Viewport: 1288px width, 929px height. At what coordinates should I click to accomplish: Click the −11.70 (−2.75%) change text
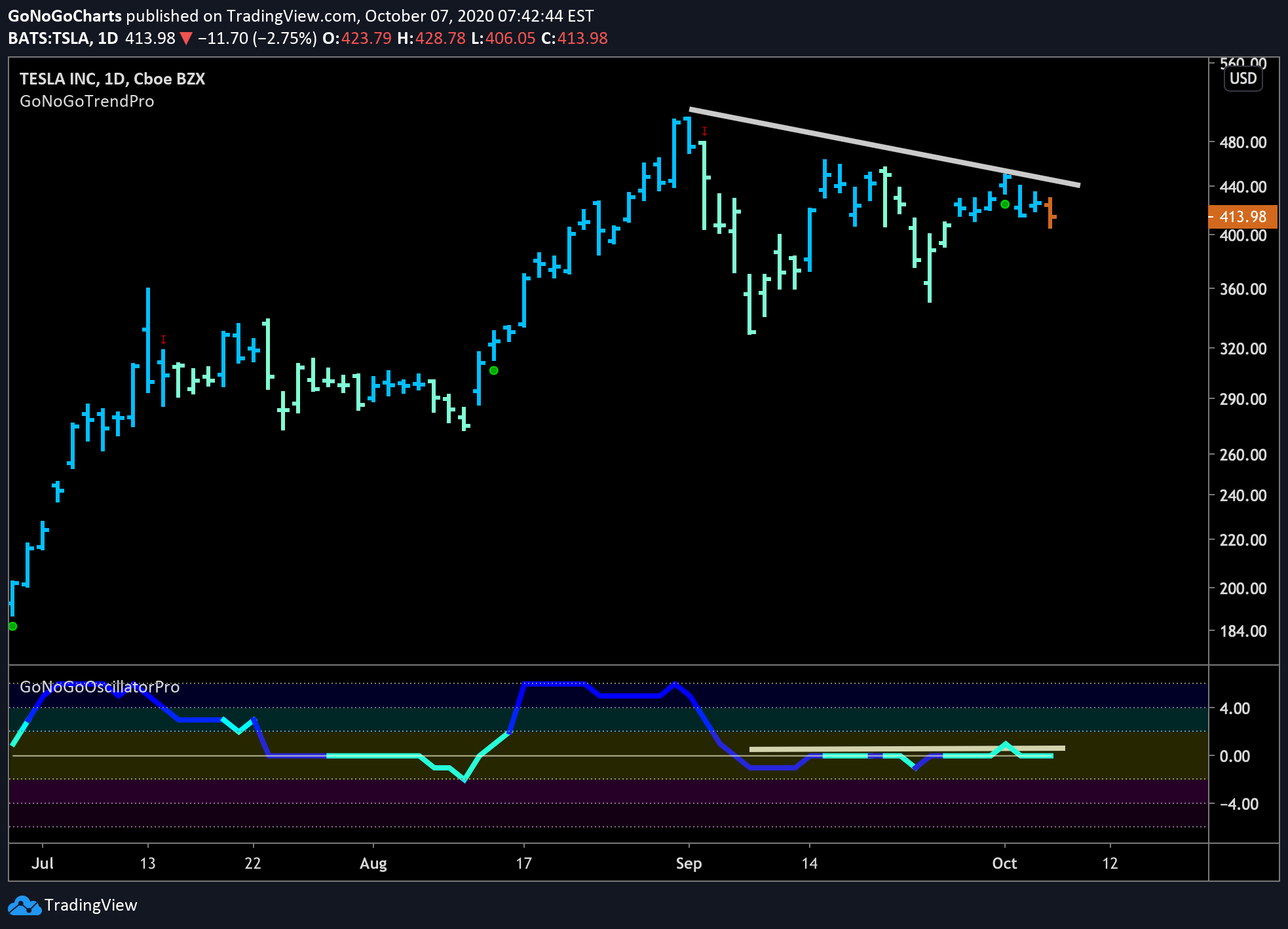coord(257,38)
